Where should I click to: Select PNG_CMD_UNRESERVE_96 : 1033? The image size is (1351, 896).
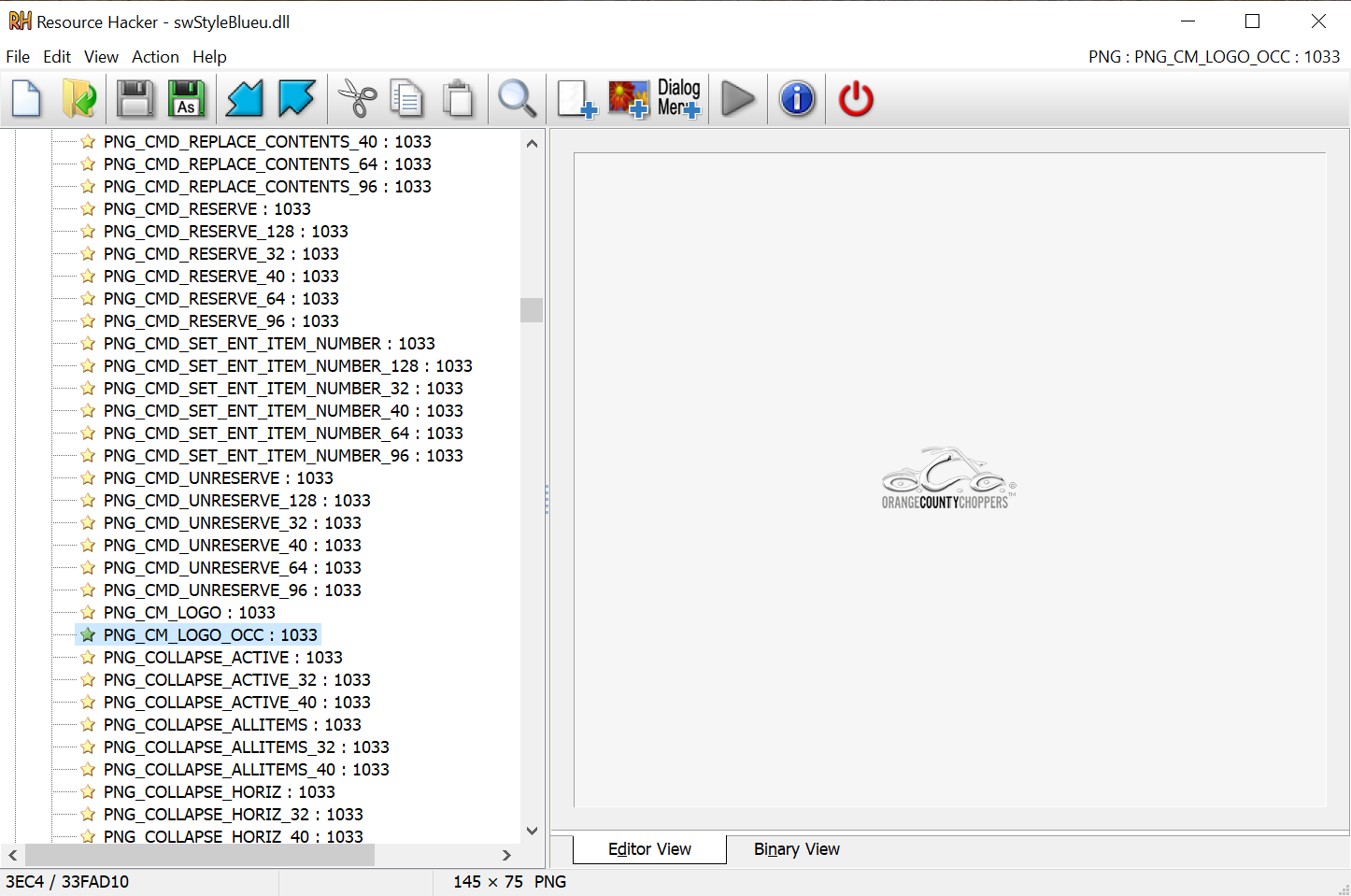tap(232, 590)
